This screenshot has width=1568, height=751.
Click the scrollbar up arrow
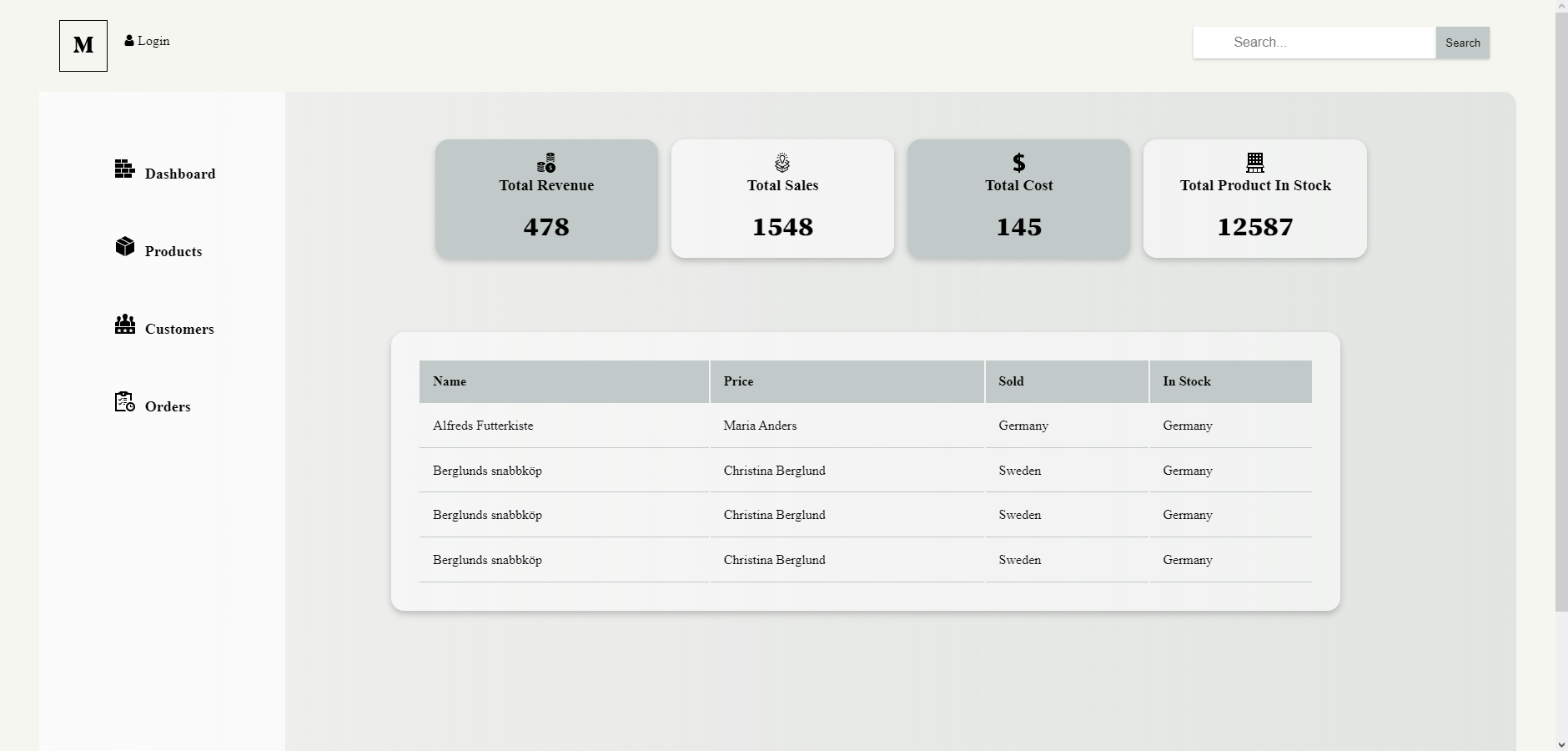pyautogui.click(x=1561, y=7)
